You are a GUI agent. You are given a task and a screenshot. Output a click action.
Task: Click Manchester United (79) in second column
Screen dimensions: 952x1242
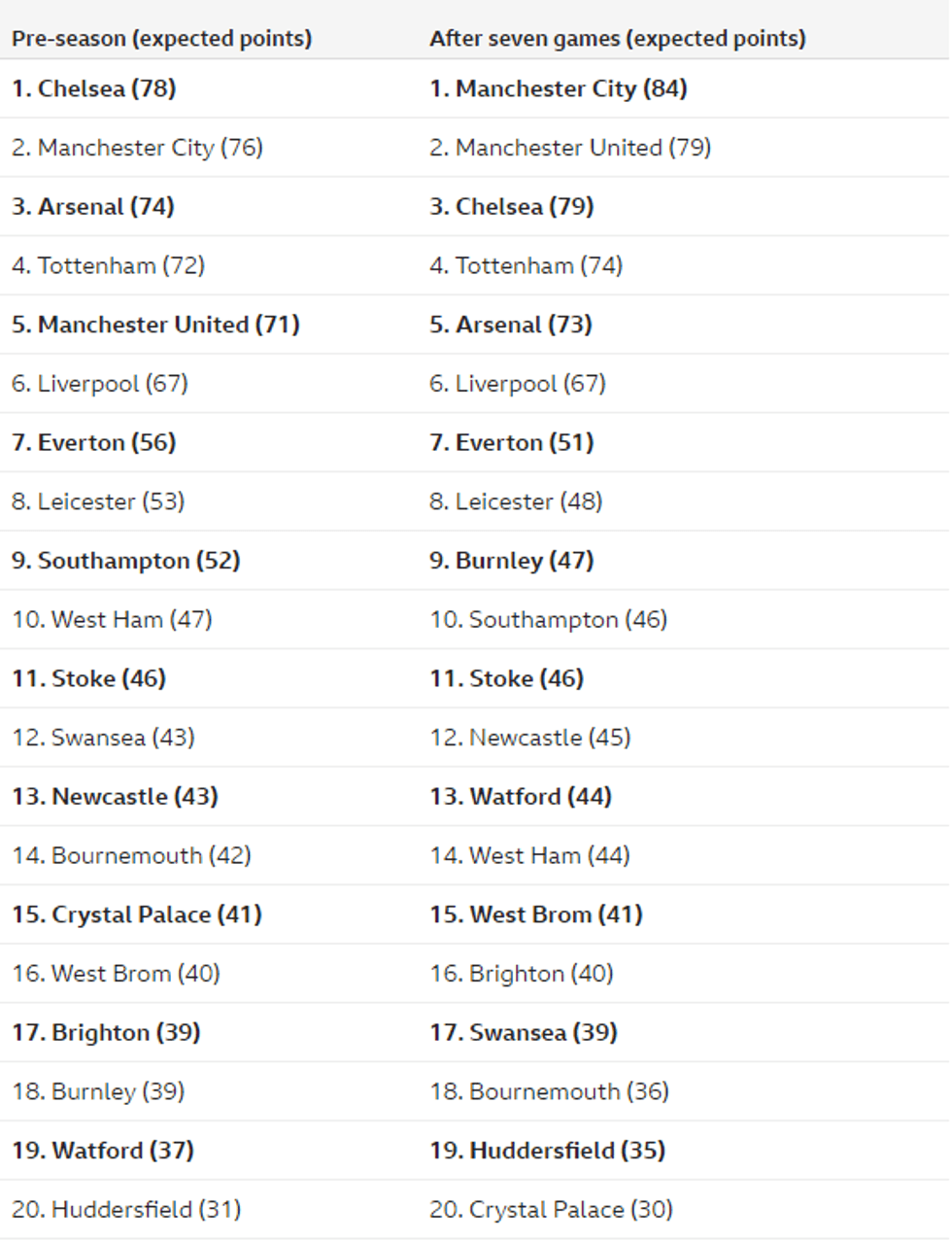point(570,148)
